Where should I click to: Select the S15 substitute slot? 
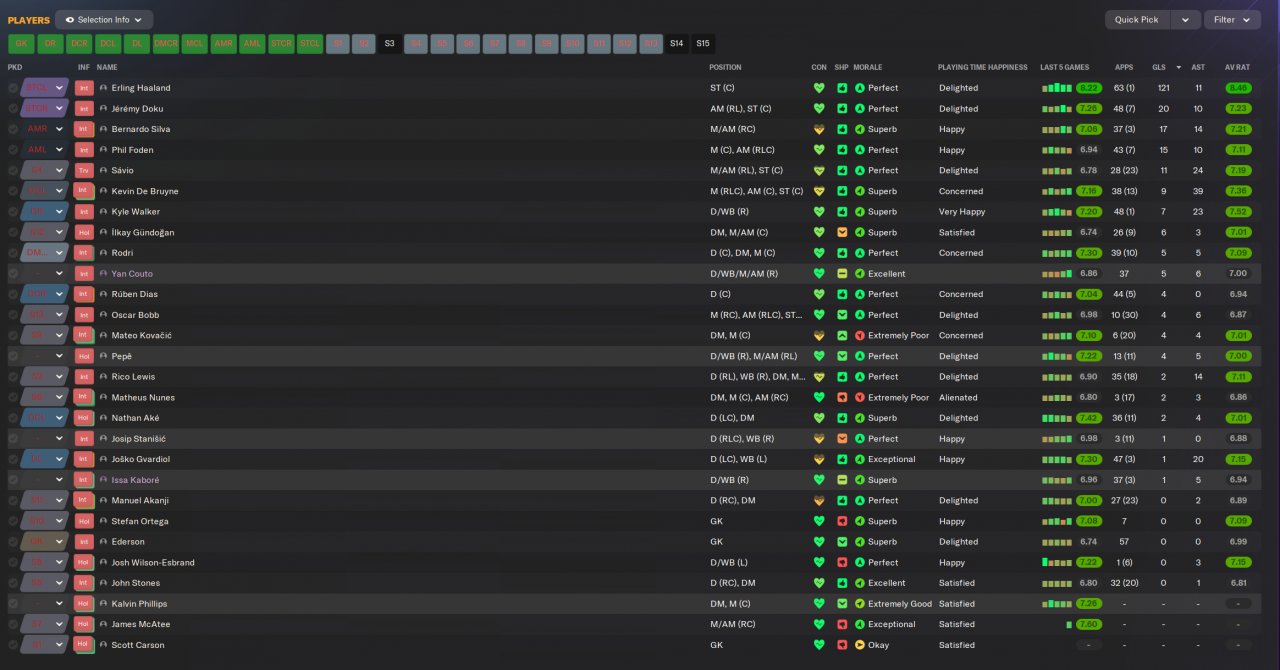coord(703,44)
